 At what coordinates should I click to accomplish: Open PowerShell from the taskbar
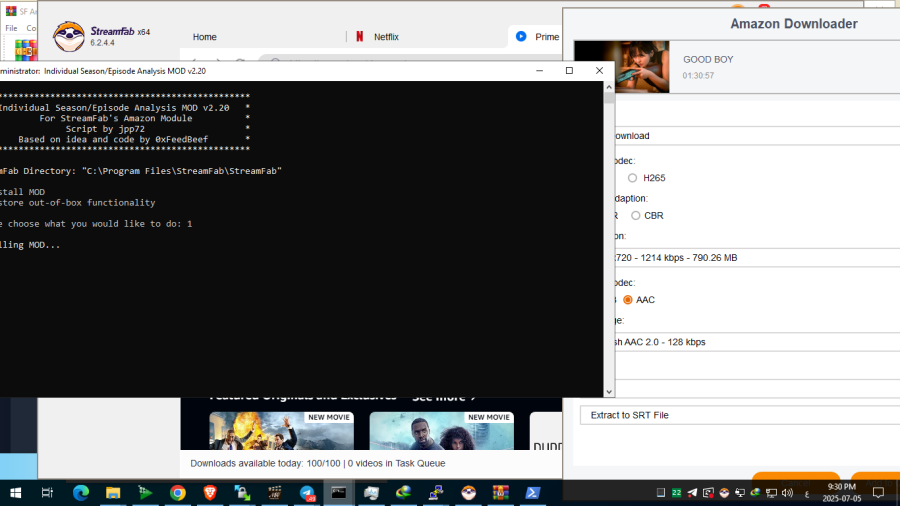tap(533, 493)
